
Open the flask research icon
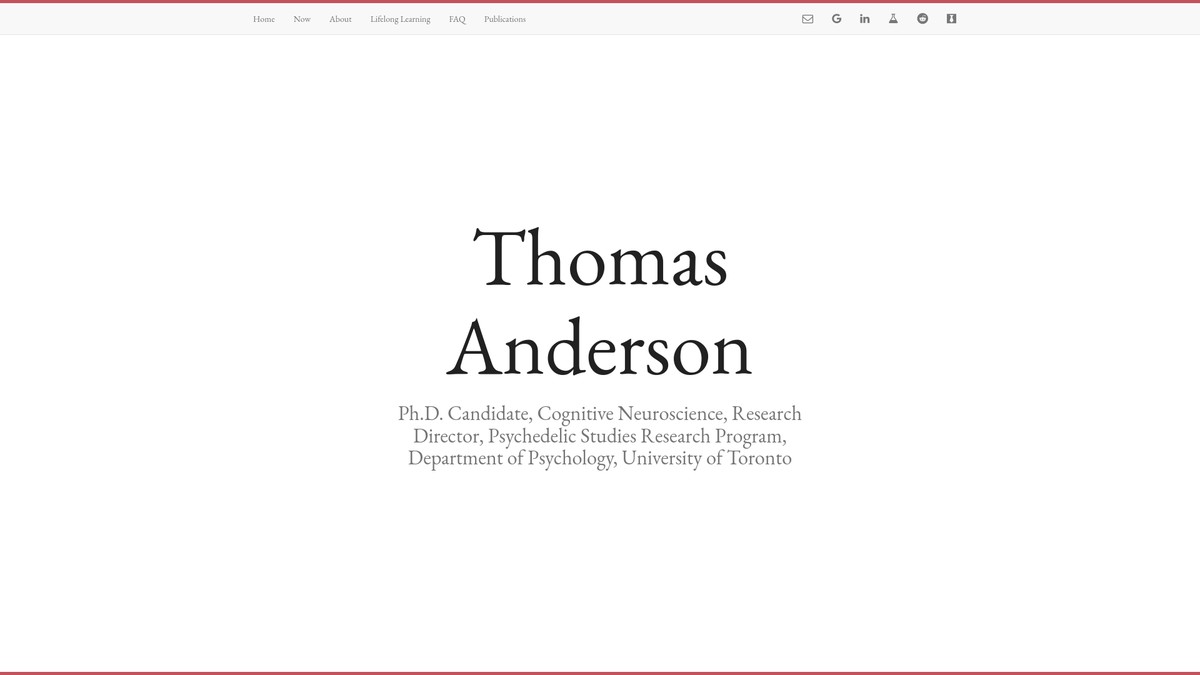point(893,19)
